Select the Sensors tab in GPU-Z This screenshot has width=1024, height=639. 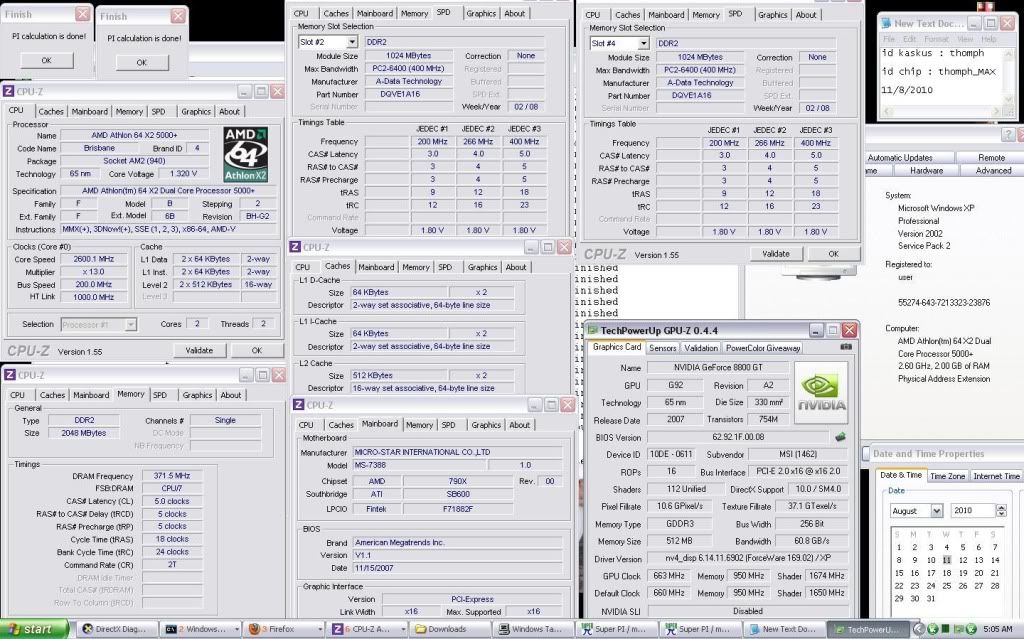tap(662, 348)
